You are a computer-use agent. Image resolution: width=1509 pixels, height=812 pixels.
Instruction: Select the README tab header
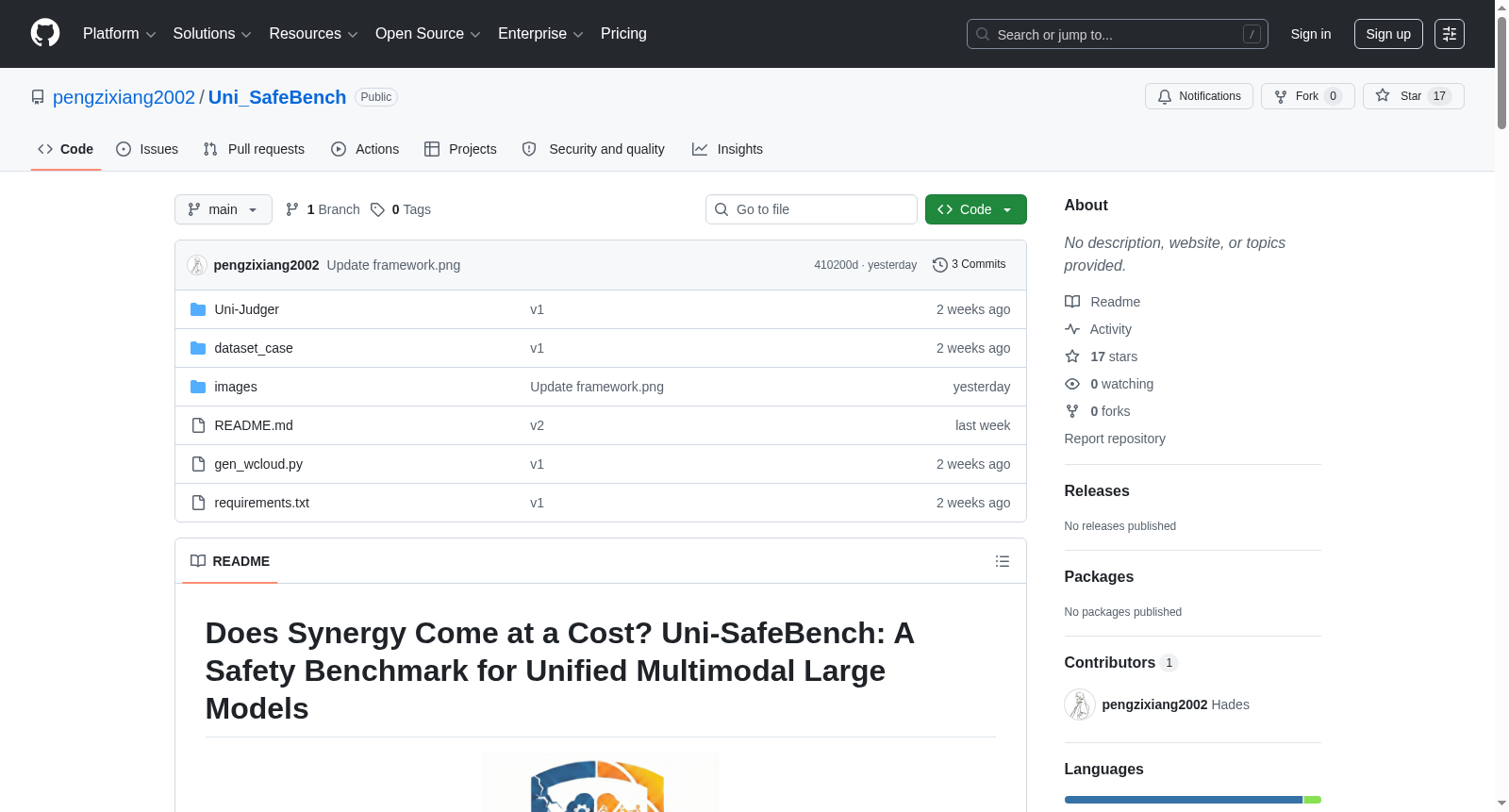pyautogui.click(x=230, y=561)
